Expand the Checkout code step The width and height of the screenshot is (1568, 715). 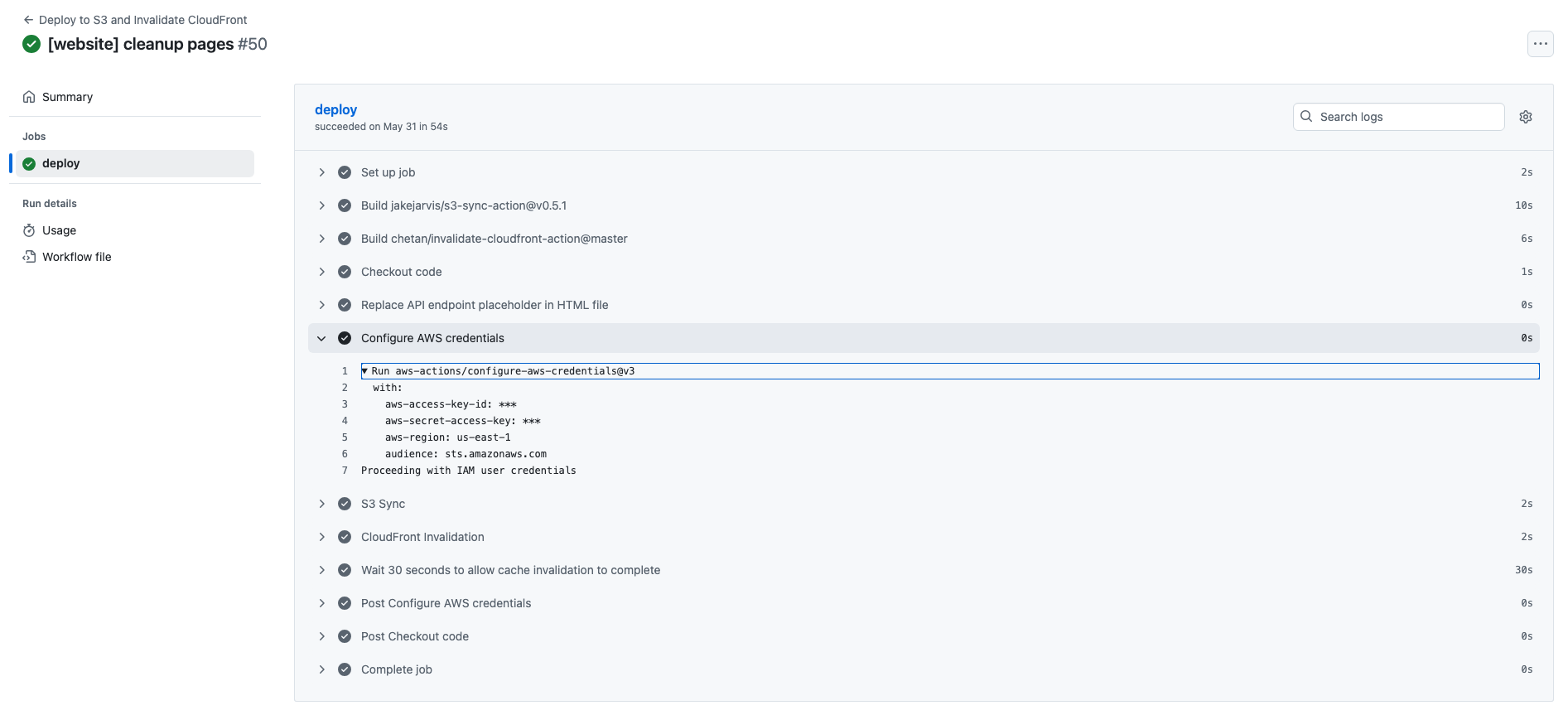[x=924, y=272]
